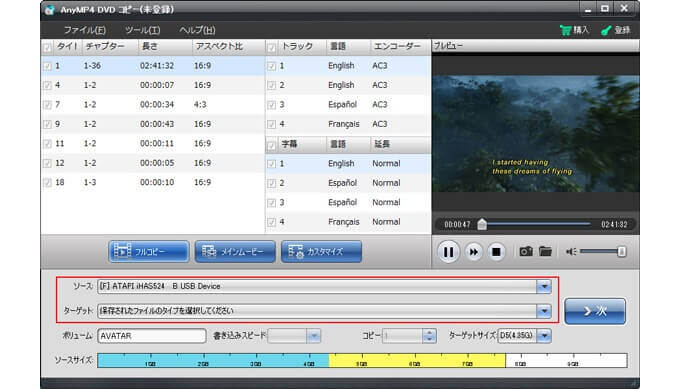Click the source size bar yellow segment

click(x=417, y=360)
